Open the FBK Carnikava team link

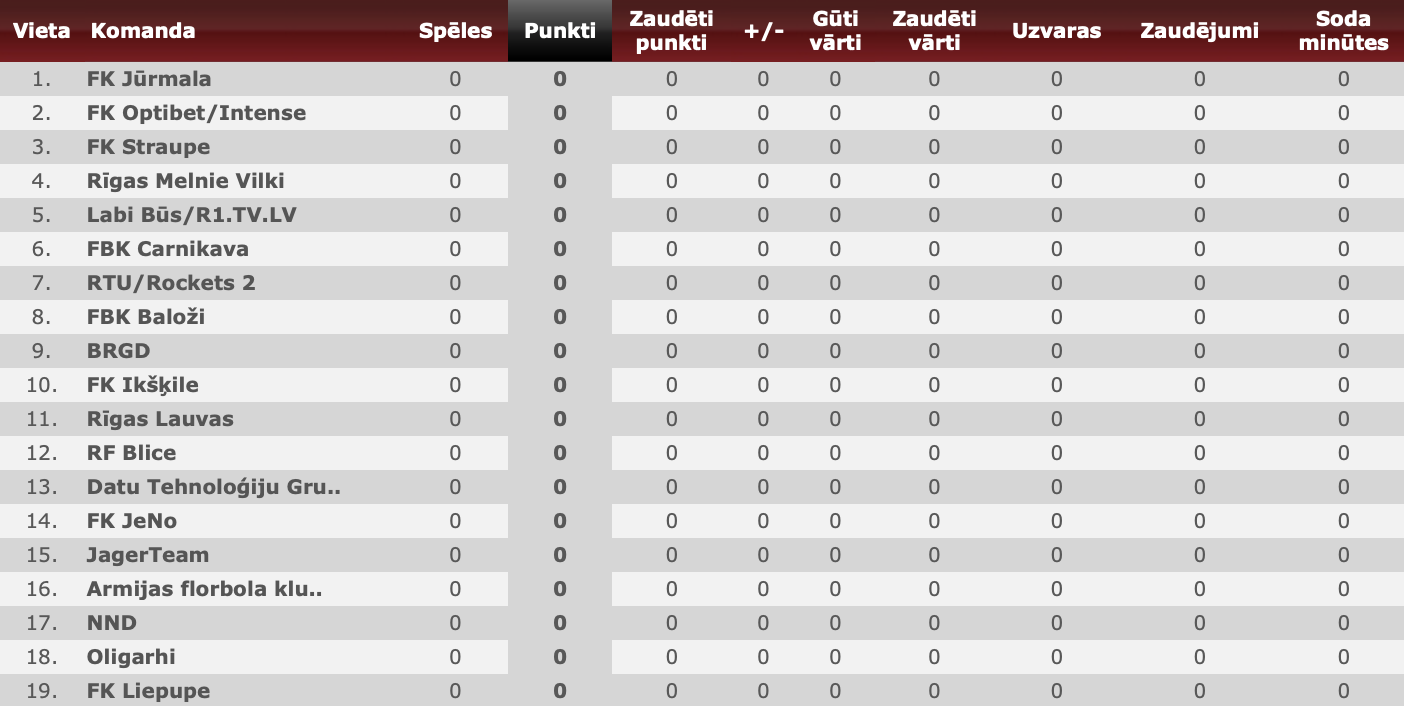(x=168, y=249)
